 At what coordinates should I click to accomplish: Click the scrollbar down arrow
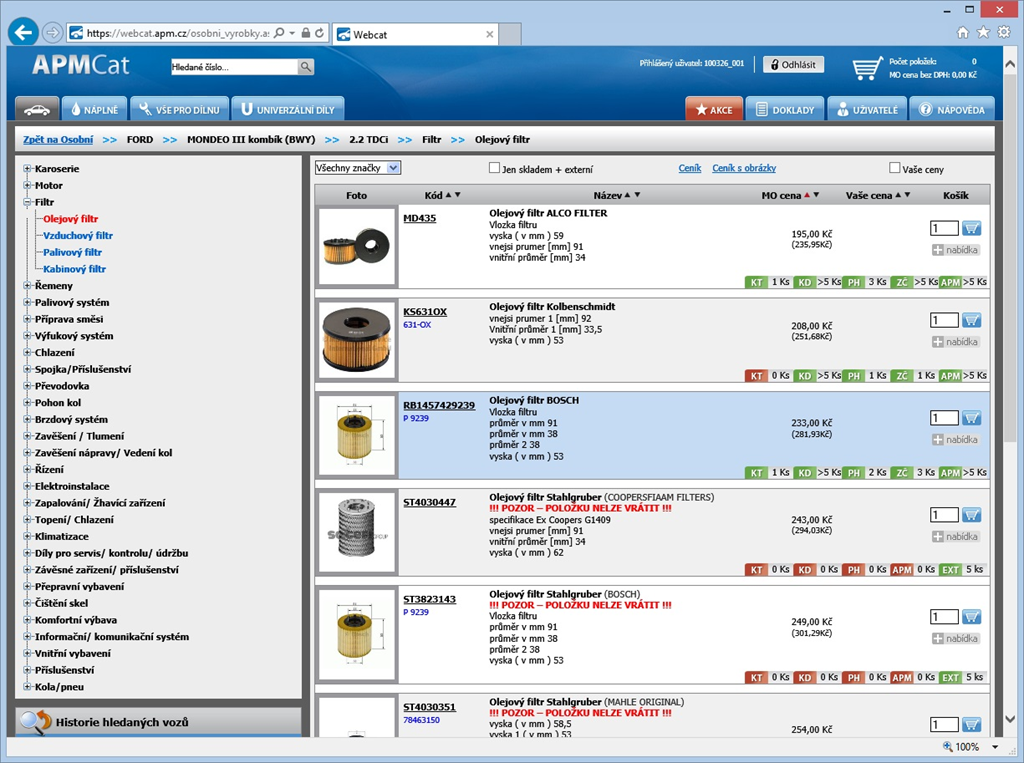1010,719
